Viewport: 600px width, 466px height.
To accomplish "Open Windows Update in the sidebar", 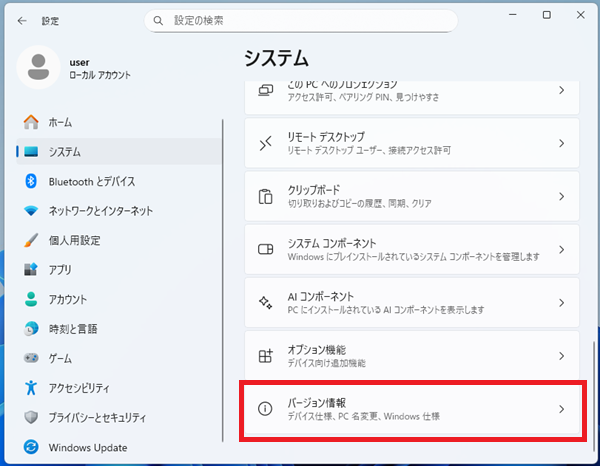I will (x=119, y=447).
